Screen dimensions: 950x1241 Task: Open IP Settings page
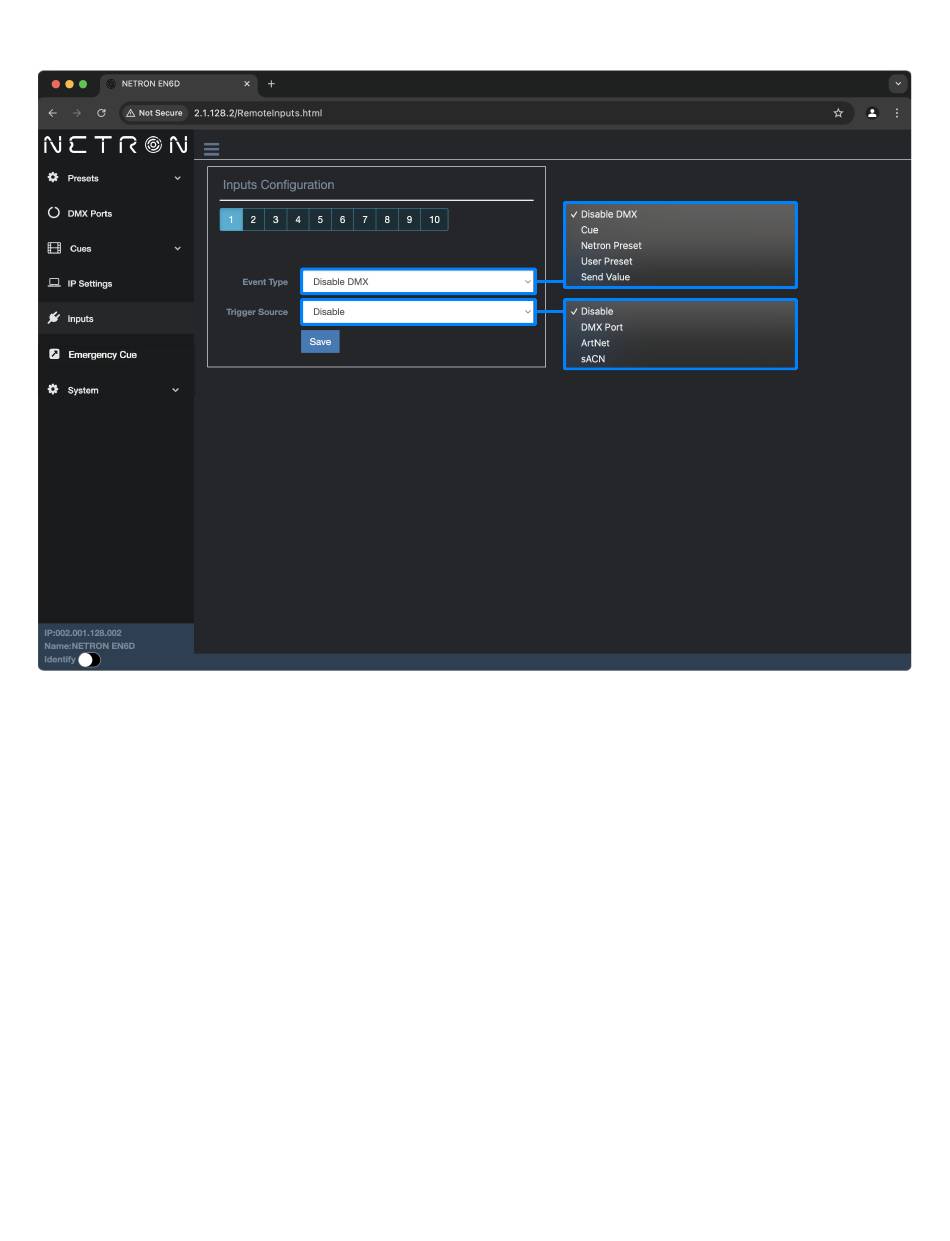pos(90,284)
